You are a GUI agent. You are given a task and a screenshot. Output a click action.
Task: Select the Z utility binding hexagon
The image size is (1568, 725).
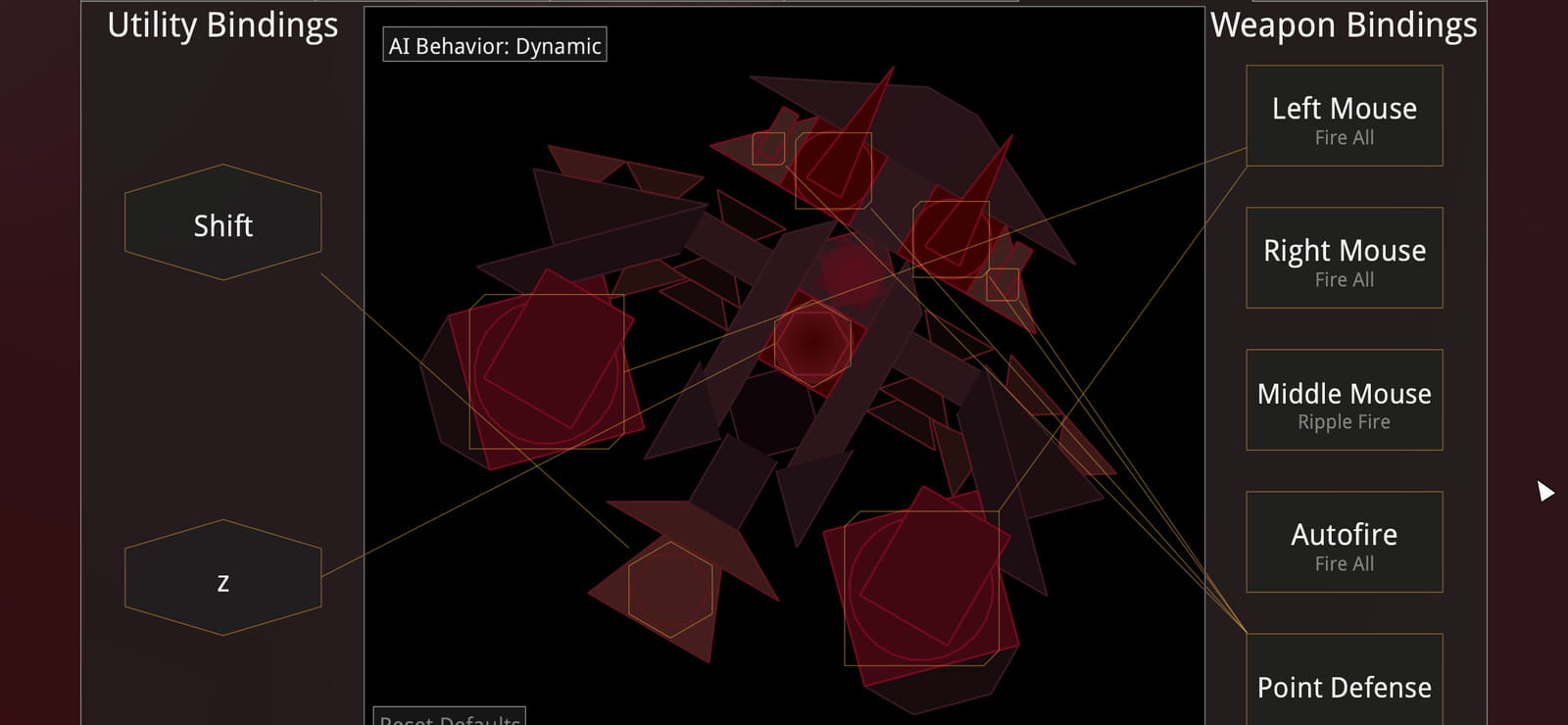coord(222,578)
